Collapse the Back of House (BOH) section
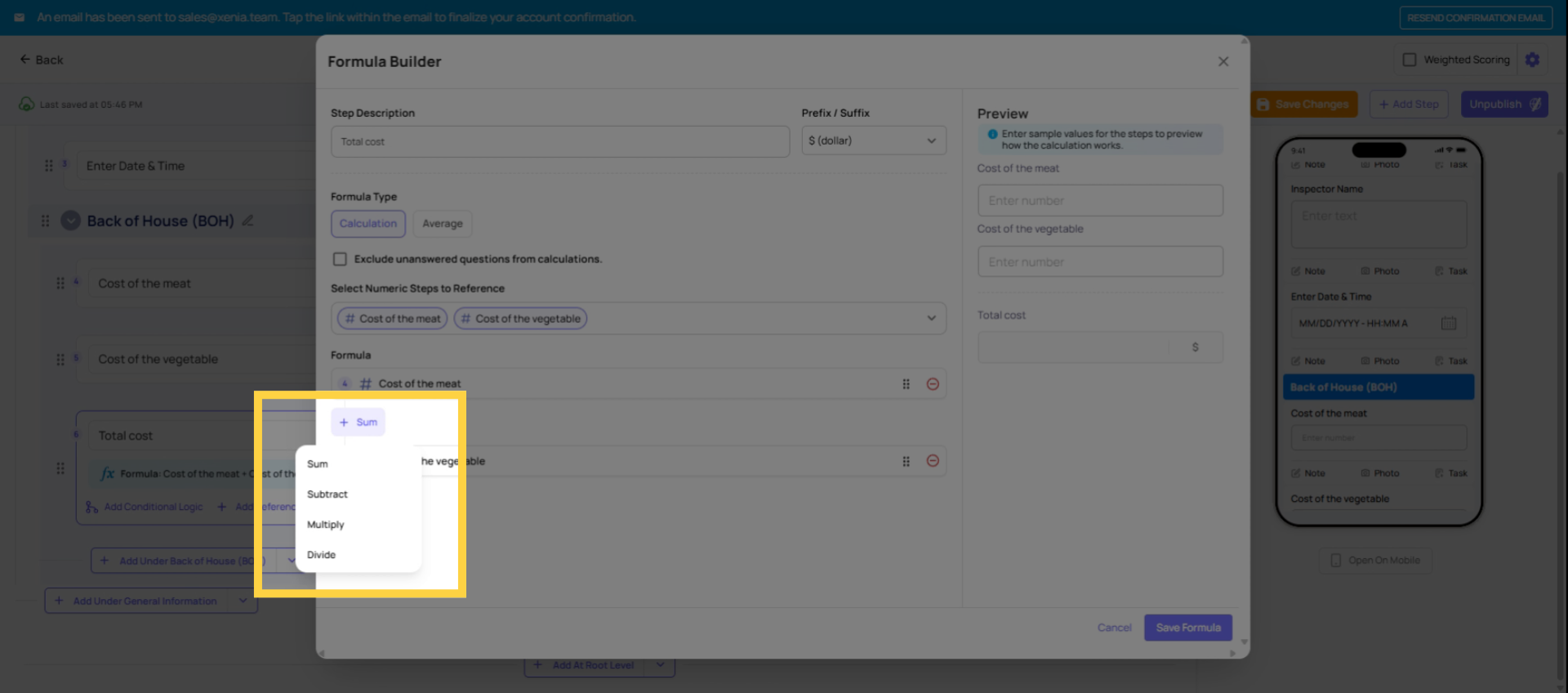 tap(71, 221)
